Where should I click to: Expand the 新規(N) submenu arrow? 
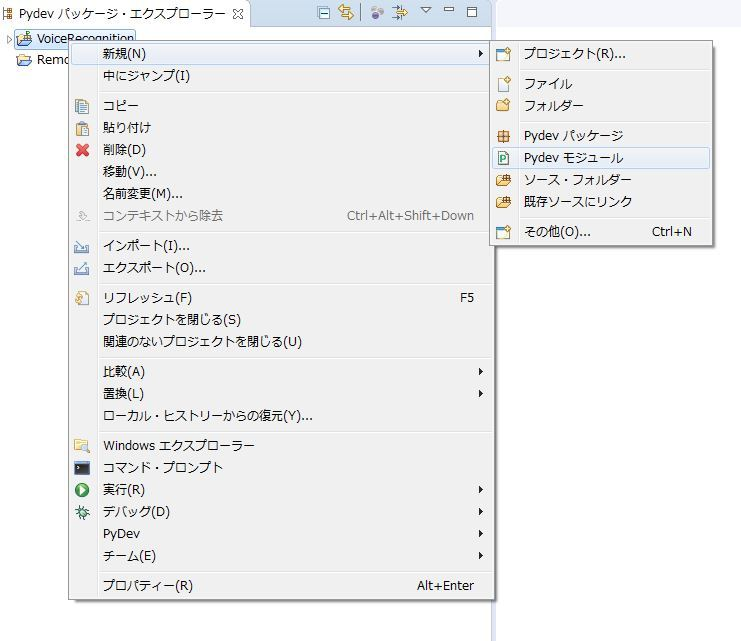[481, 53]
